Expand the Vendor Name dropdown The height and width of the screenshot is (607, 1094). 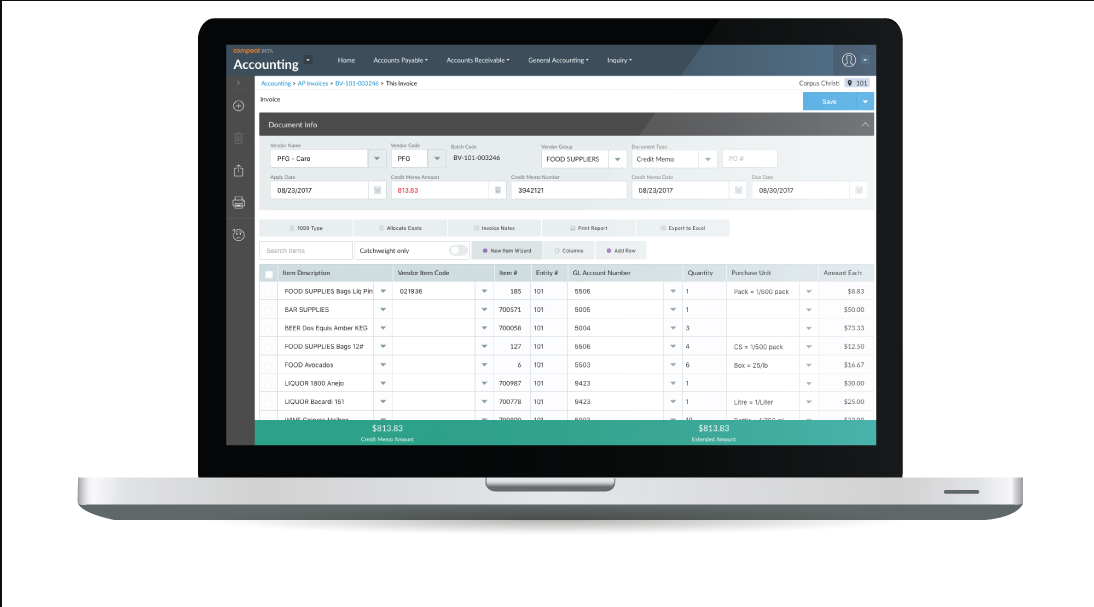(376, 158)
